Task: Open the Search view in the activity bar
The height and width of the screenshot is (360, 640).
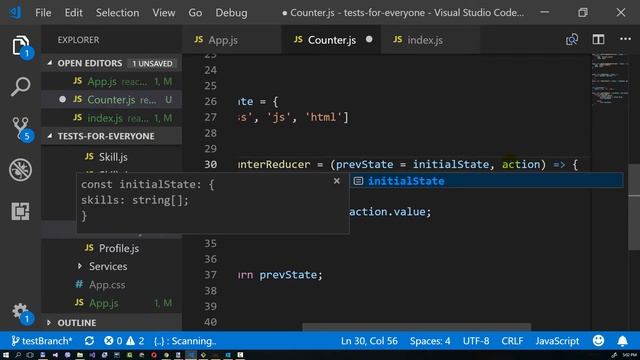Action: 20,86
